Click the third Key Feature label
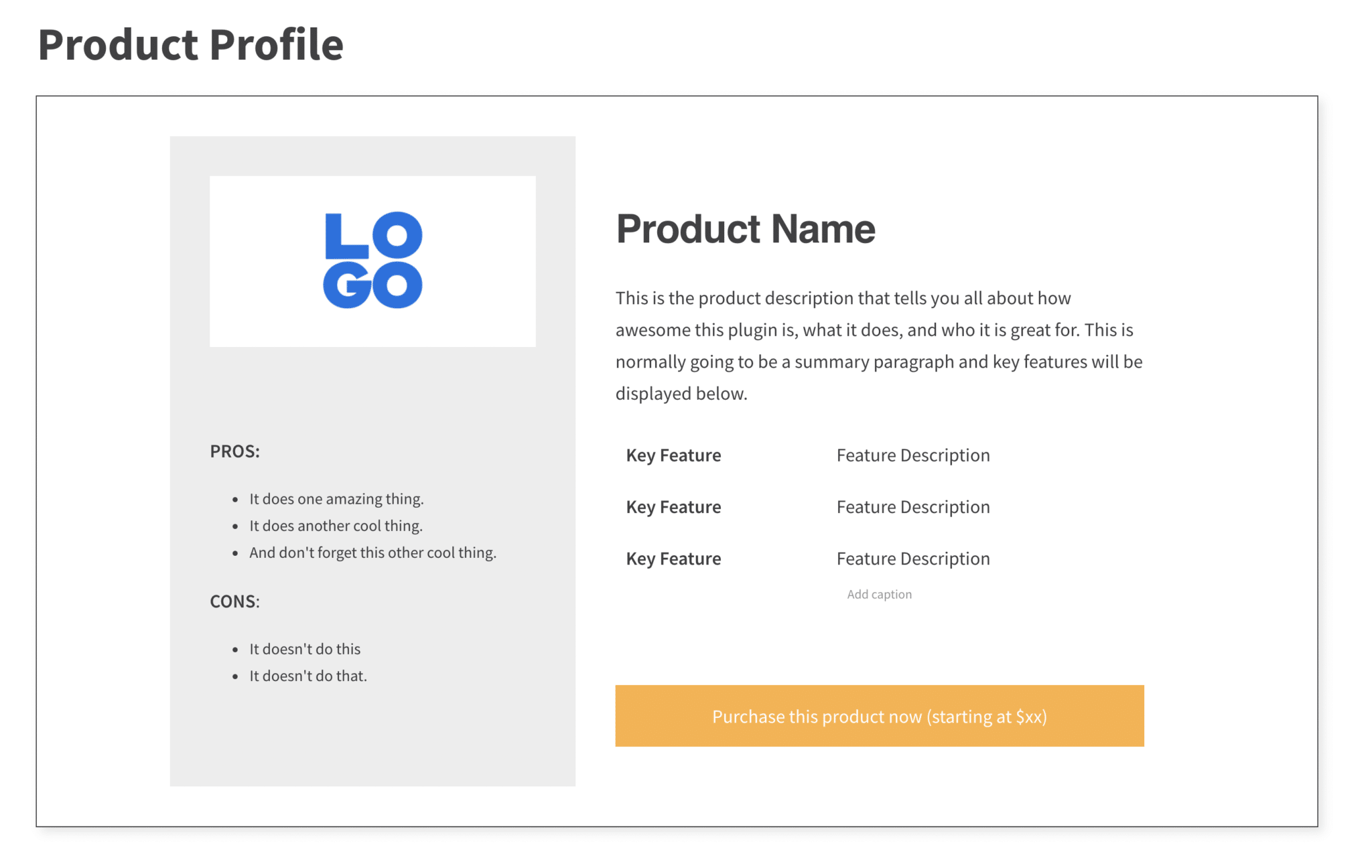Screen dimensions: 1372x868 click(x=673, y=559)
